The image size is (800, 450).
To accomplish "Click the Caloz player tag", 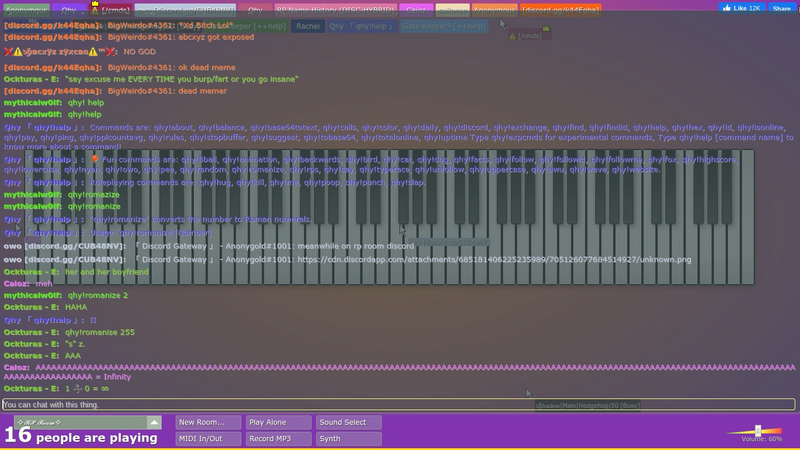I will coord(416,10).
